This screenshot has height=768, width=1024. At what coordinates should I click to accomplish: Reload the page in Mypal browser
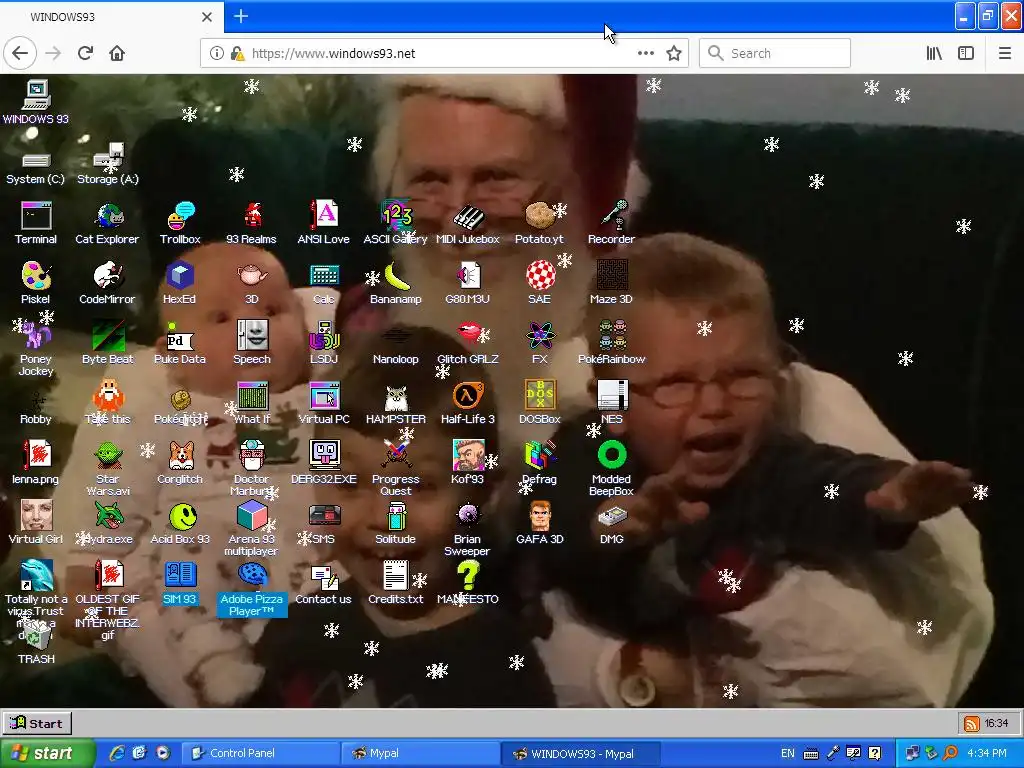pos(86,53)
